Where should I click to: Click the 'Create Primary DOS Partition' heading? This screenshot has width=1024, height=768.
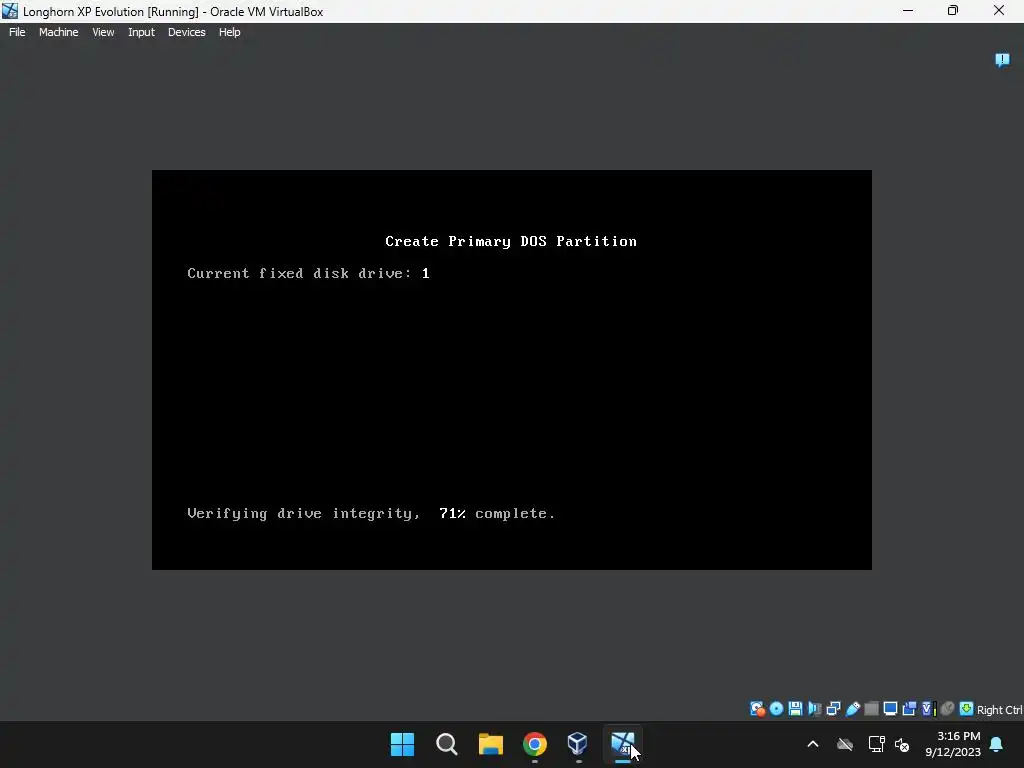point(511,242)
